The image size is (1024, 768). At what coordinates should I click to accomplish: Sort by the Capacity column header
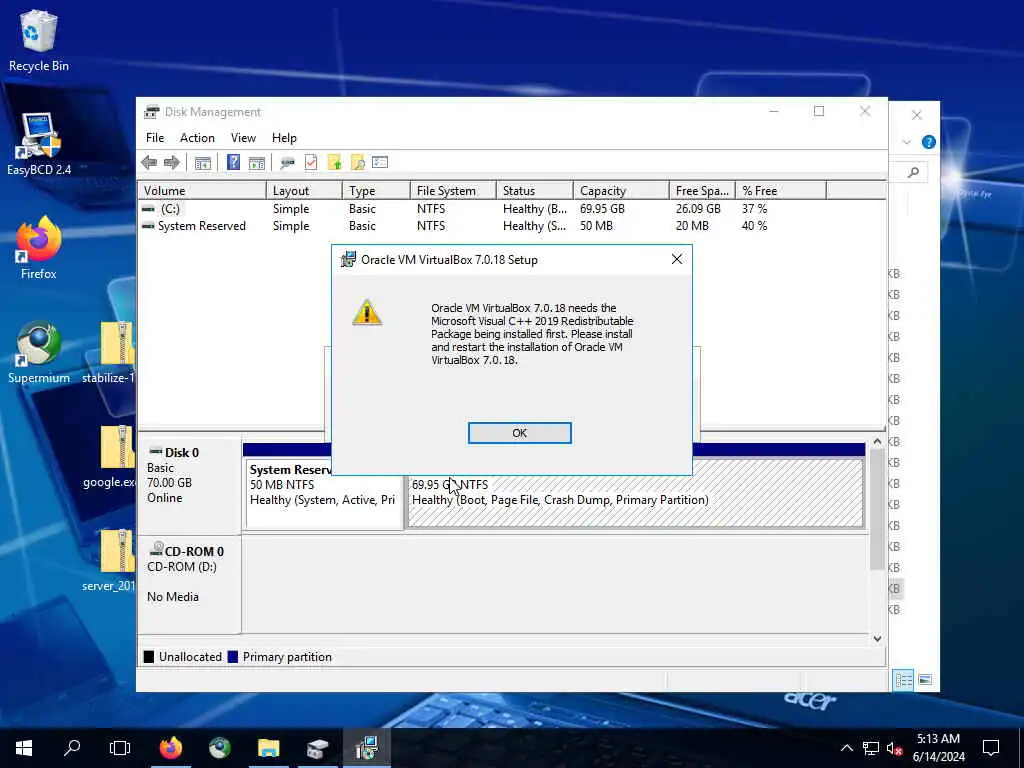pos(621,191)
